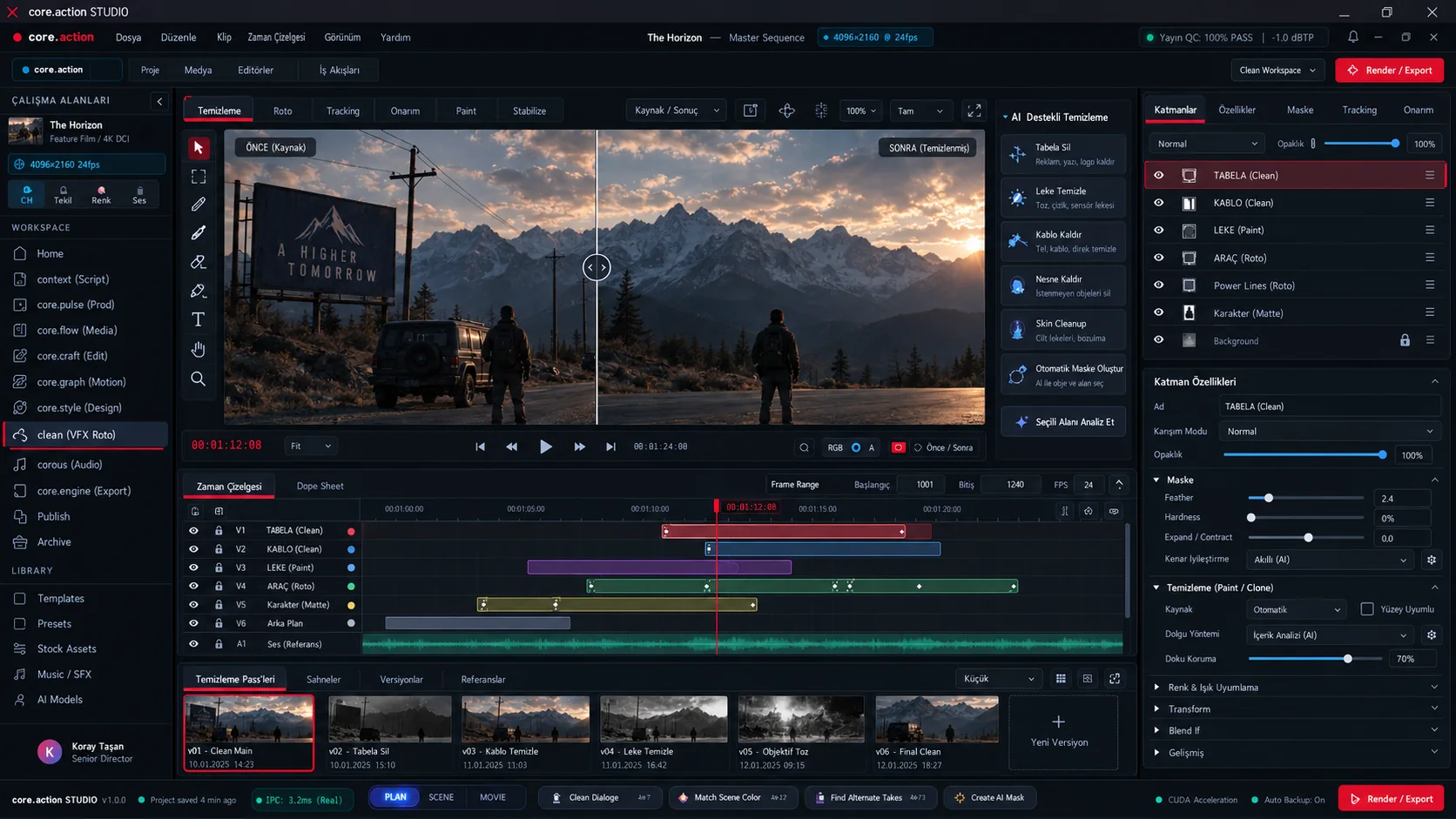Open Nesne Kaldır object removal
Screen dimensions: 1456x819
tap(1063, 285)
